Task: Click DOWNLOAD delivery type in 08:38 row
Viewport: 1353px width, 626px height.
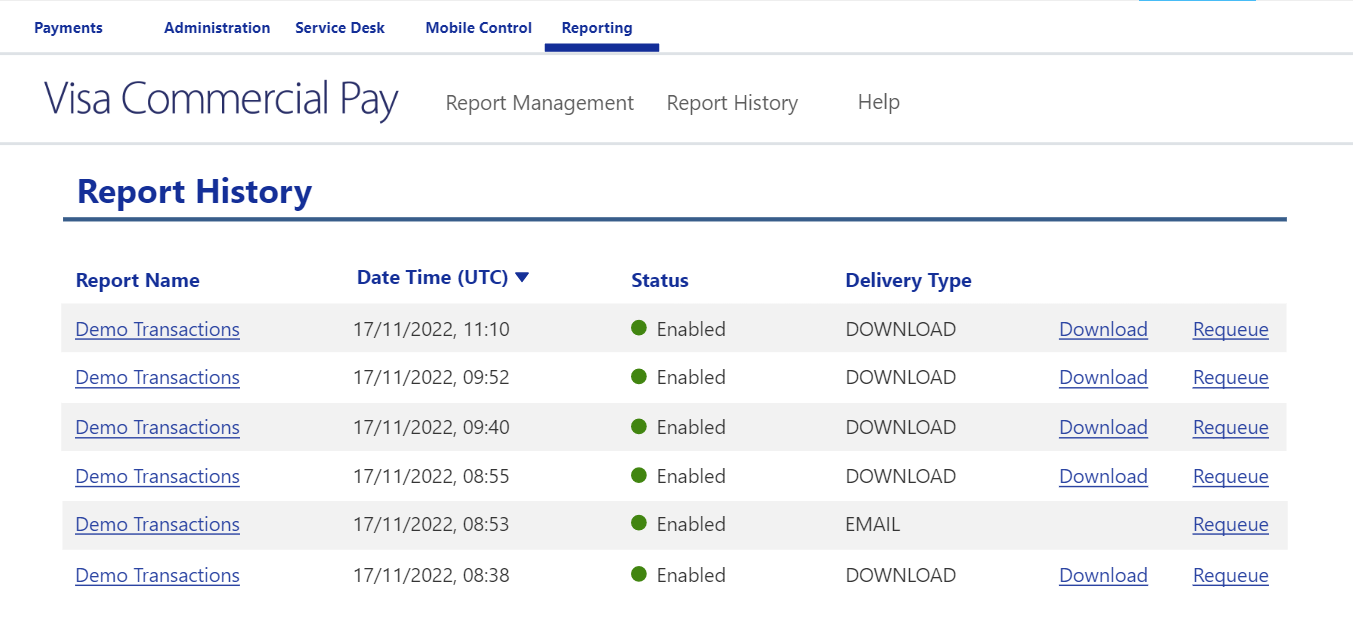Action: click(x=901, y=575)
